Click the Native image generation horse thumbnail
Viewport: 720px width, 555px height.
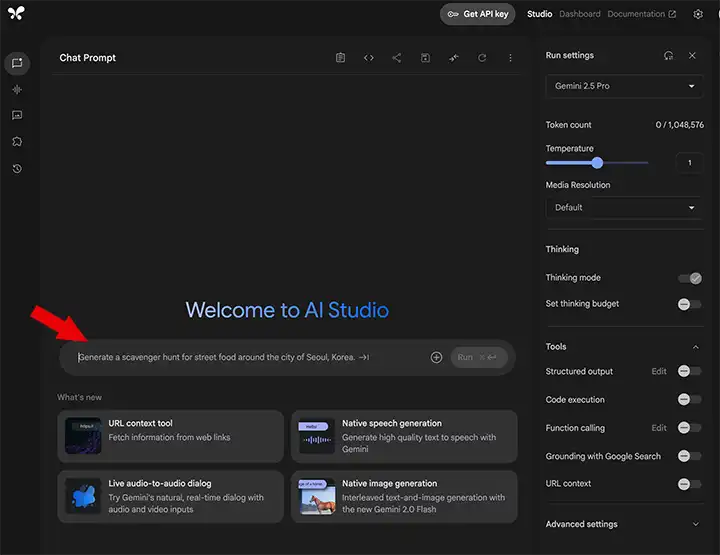(x=316, y=496)
